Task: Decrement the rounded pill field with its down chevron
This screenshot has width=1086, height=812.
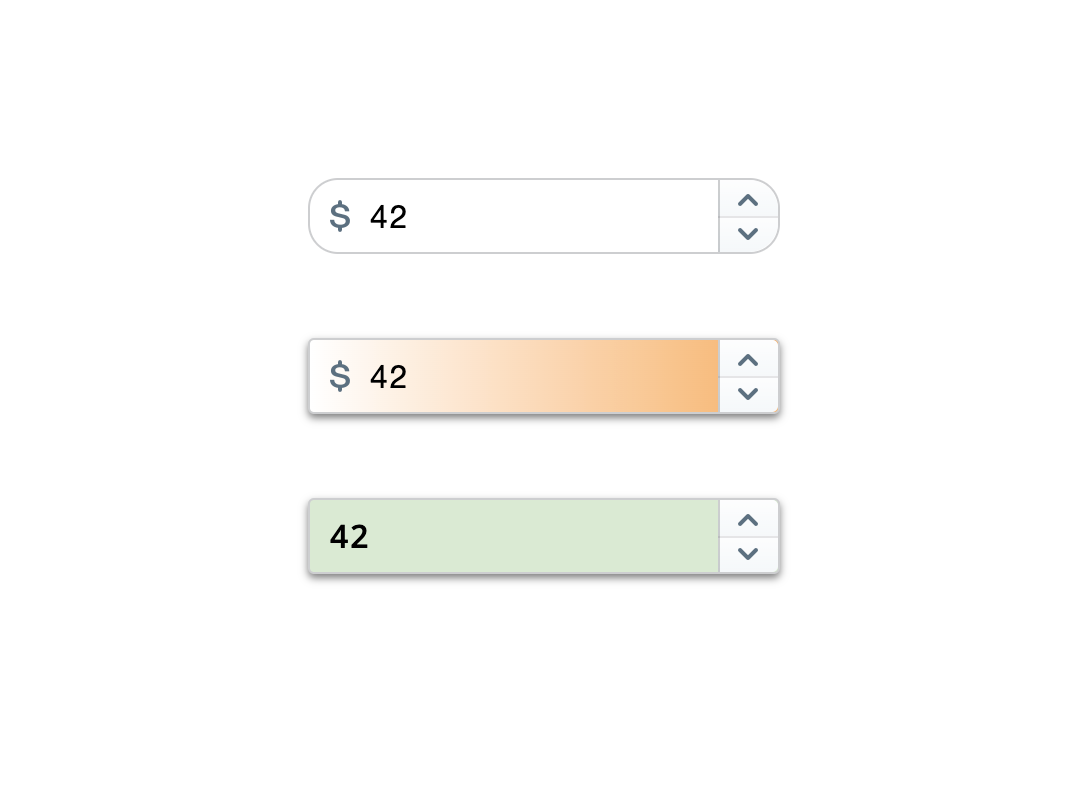Action: coord(749,234)
